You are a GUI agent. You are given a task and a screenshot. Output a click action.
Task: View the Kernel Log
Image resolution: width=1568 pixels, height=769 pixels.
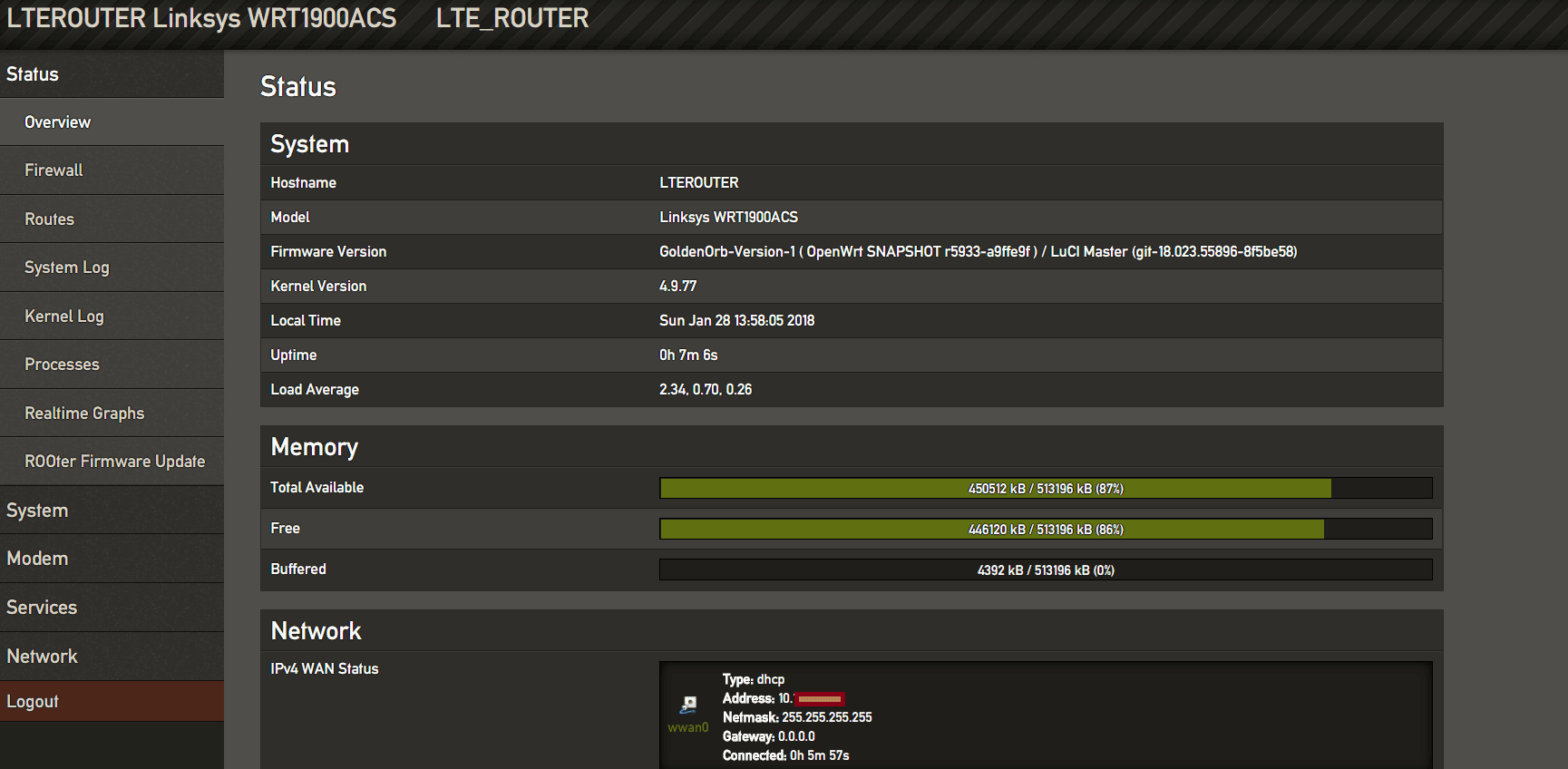[63, 316]
